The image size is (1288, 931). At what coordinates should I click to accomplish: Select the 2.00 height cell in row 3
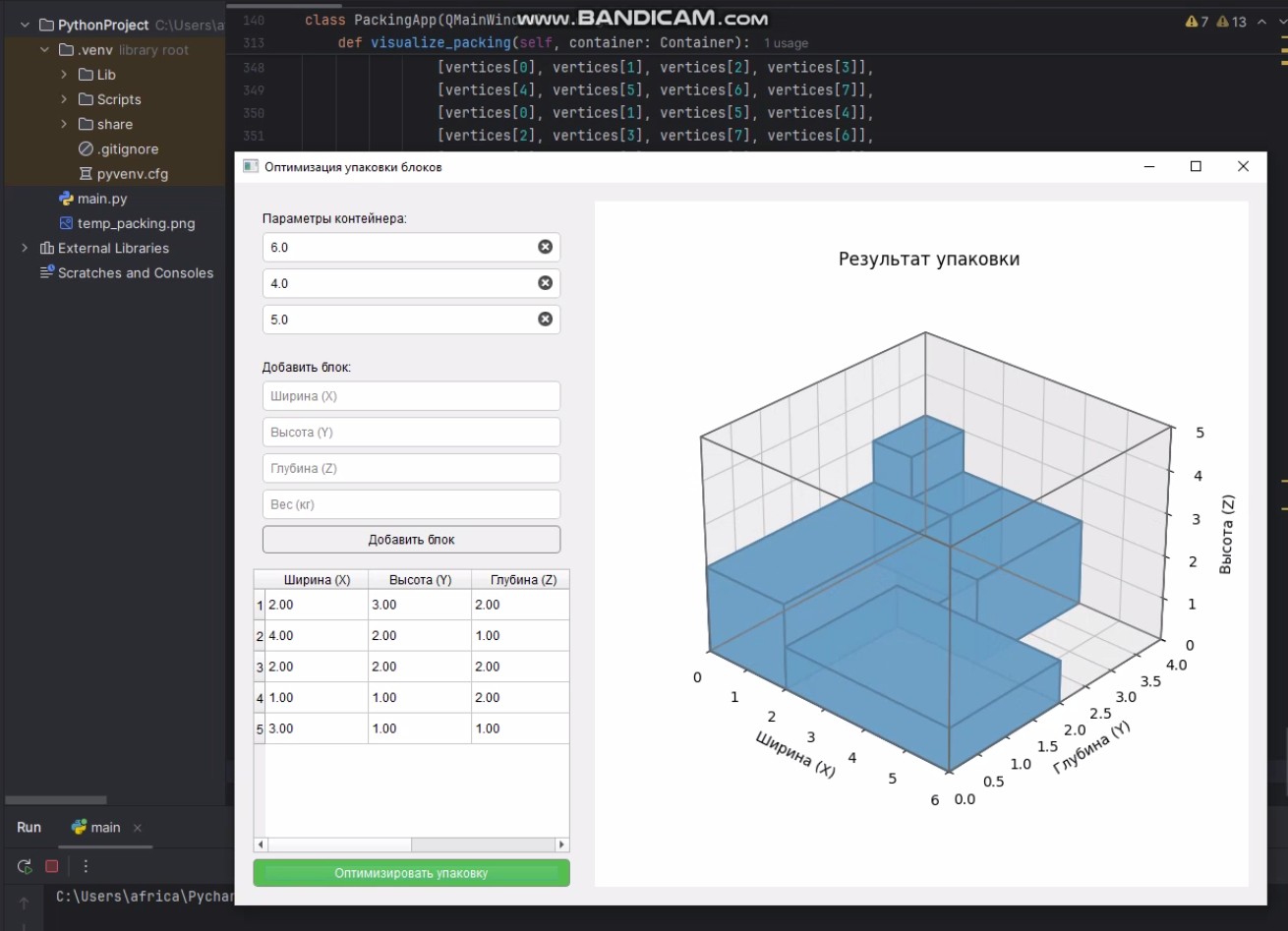click(x=420, y=667)
